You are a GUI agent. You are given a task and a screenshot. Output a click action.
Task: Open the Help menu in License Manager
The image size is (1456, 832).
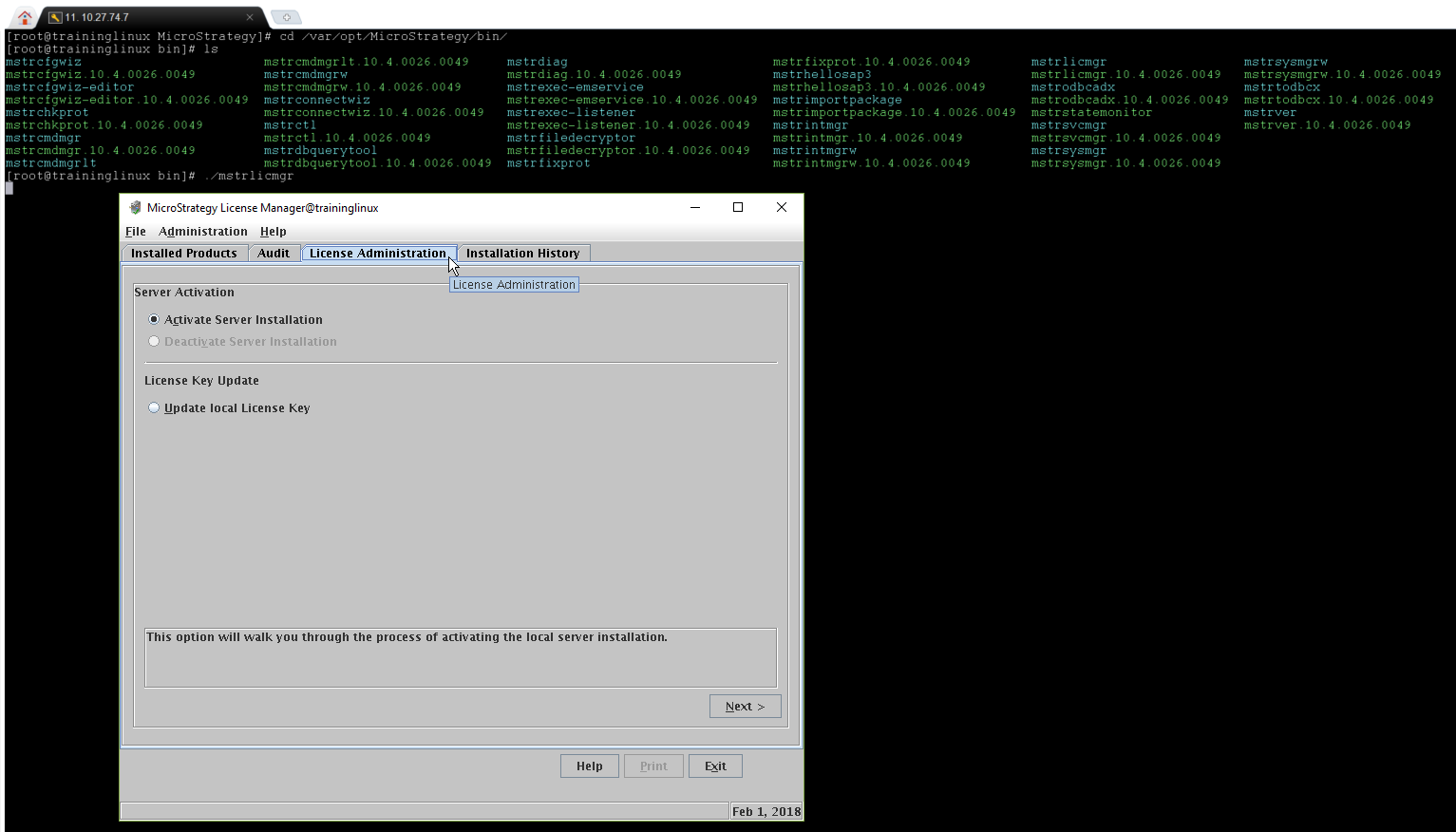(x=273, y=231)
